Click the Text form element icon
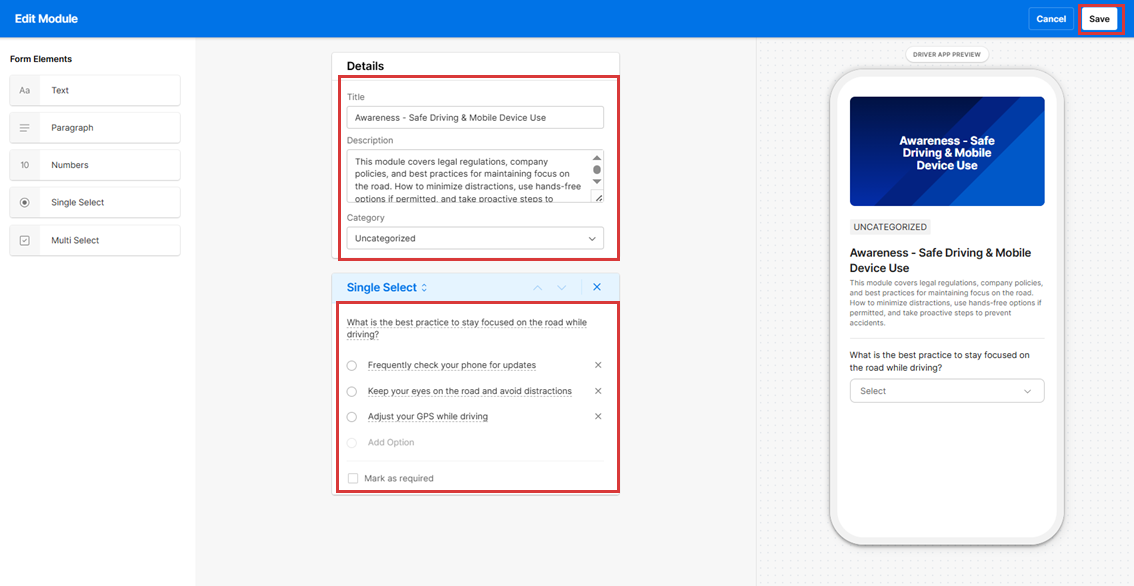Viewport: 1134px width, 586px height. 25,90
